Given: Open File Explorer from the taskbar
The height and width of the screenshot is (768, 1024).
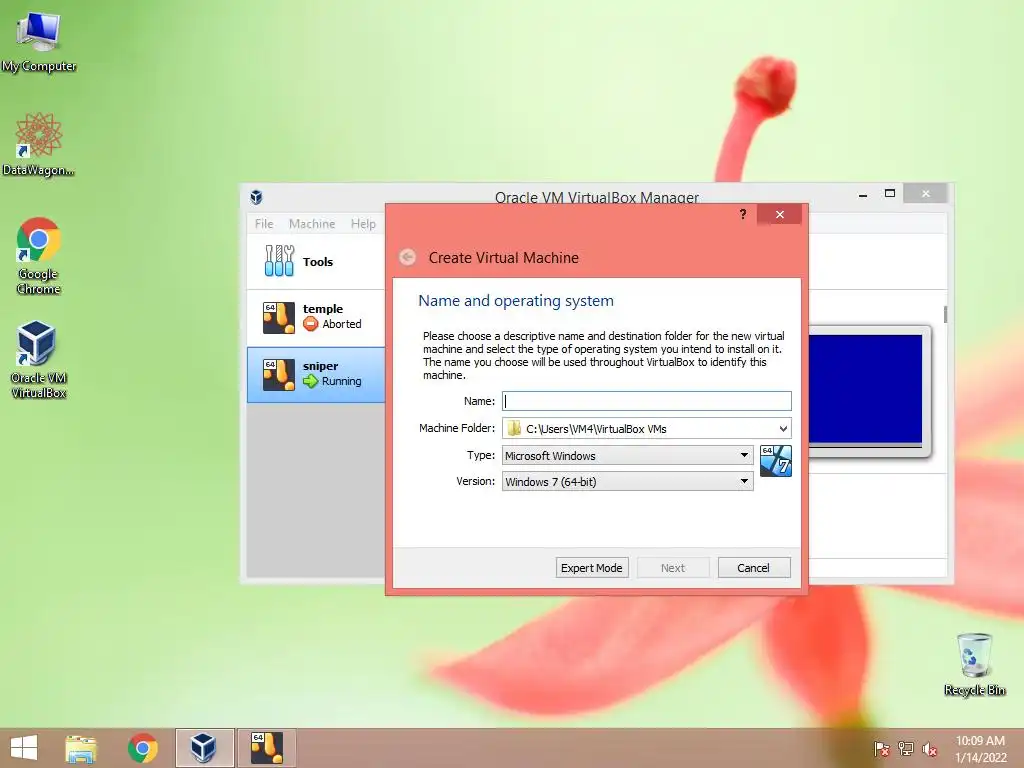Looking at the screenshot, I should pyautogui.click(x=81, y=748).
